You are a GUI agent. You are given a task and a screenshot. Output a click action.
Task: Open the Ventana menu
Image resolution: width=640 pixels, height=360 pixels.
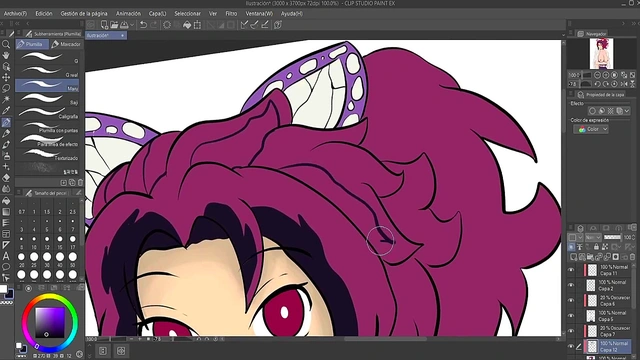click(259, 13)
